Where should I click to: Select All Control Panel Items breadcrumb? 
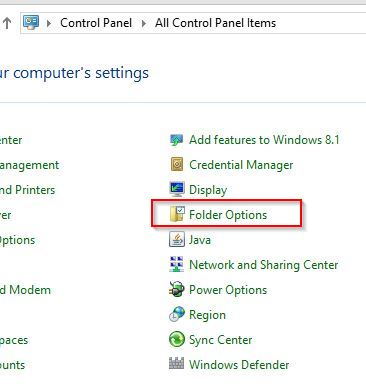215,23
